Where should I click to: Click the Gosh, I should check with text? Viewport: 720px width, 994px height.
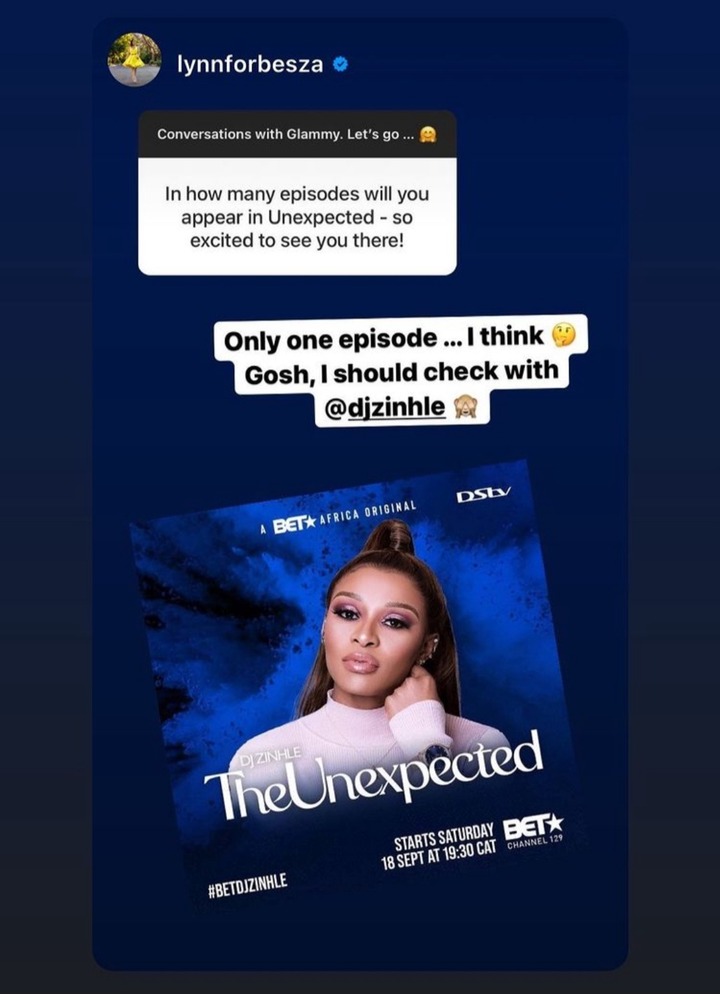pyautogui.click(x=402, y=373)
